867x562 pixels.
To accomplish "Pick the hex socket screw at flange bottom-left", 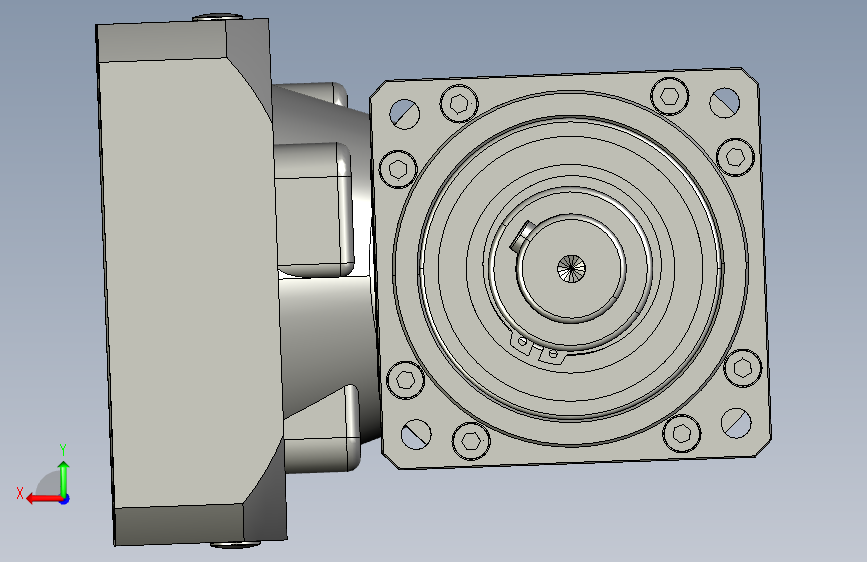I will [x=471, y=441].
